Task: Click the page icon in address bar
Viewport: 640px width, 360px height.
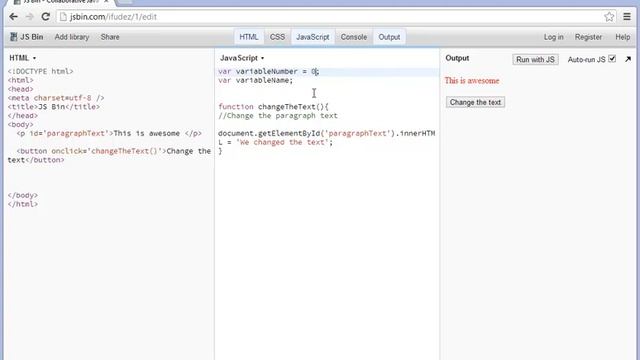Action: (63, 17)
